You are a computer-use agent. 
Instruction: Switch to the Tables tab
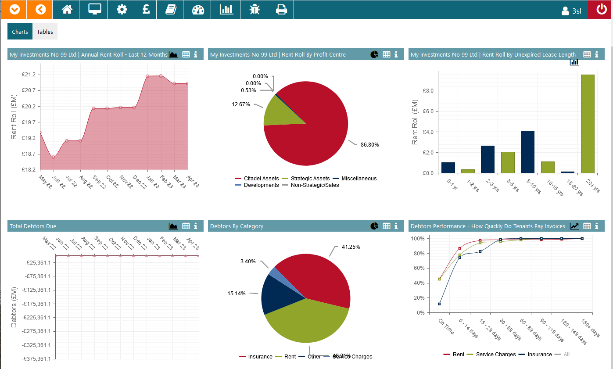pyautogui.click(x=45, y=32)
